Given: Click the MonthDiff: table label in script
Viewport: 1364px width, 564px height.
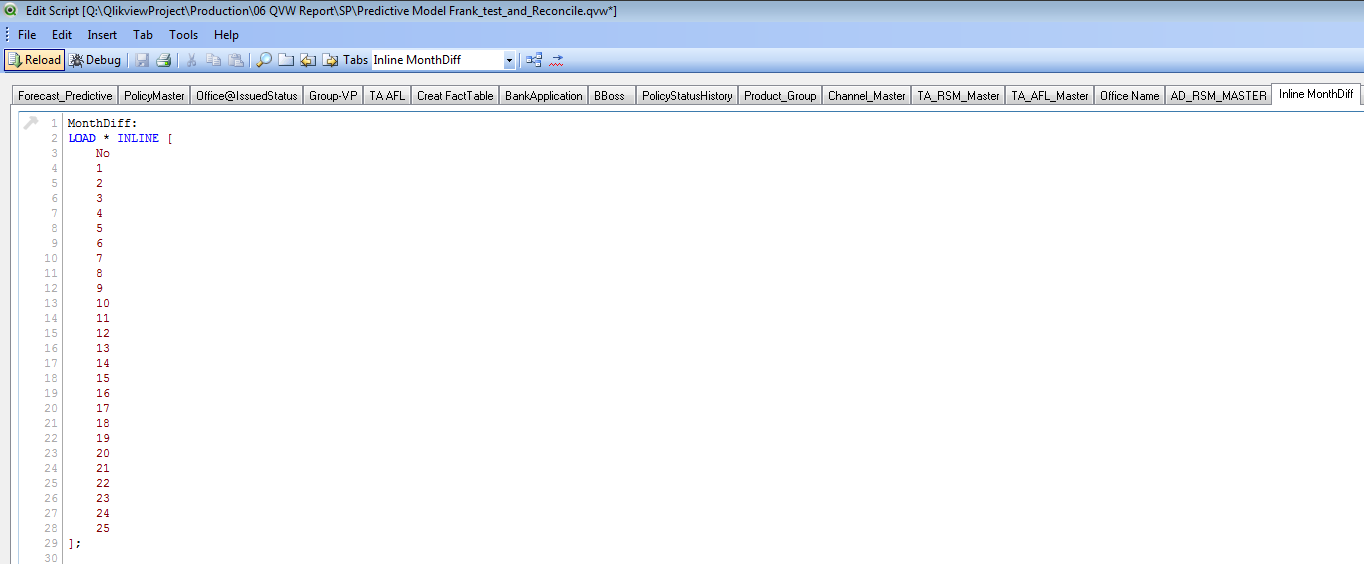Looking at the screenshot, I should click(x=102, y=123).
